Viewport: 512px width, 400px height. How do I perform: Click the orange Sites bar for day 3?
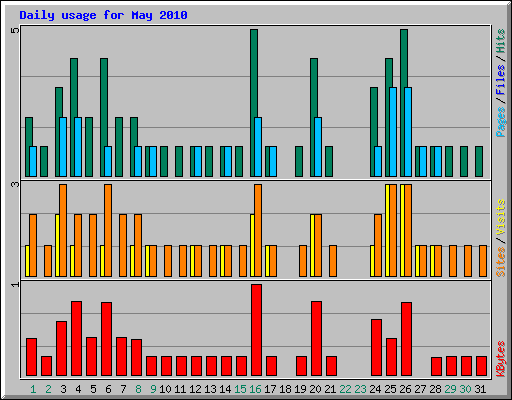(x=63, y=230)
